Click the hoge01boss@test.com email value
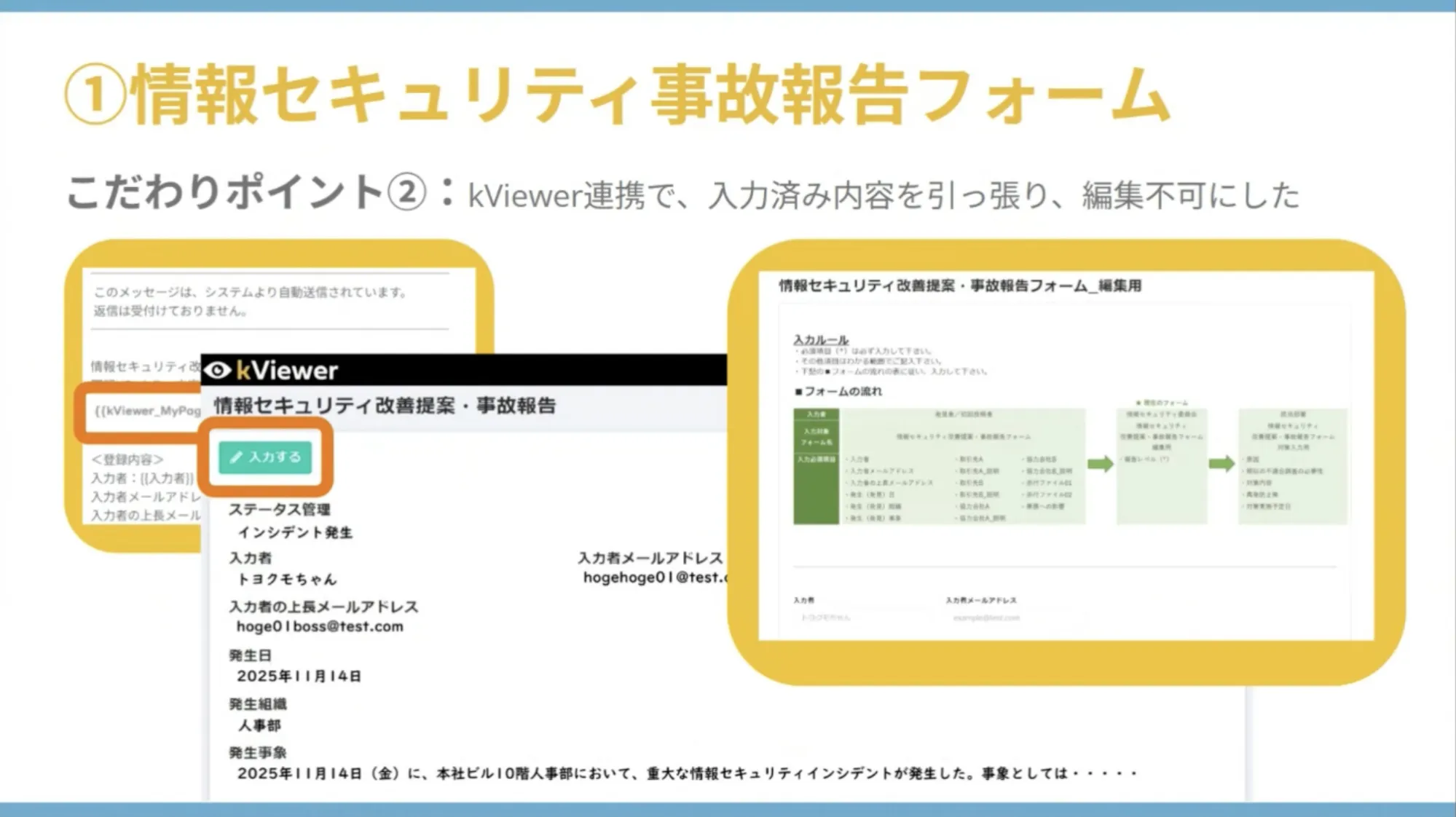The height and width of the screenshot is (817, 1456). click(319, 627)
